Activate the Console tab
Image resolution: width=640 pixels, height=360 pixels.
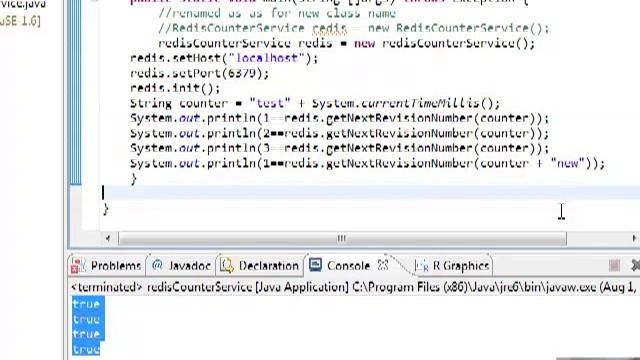[348, 266]
